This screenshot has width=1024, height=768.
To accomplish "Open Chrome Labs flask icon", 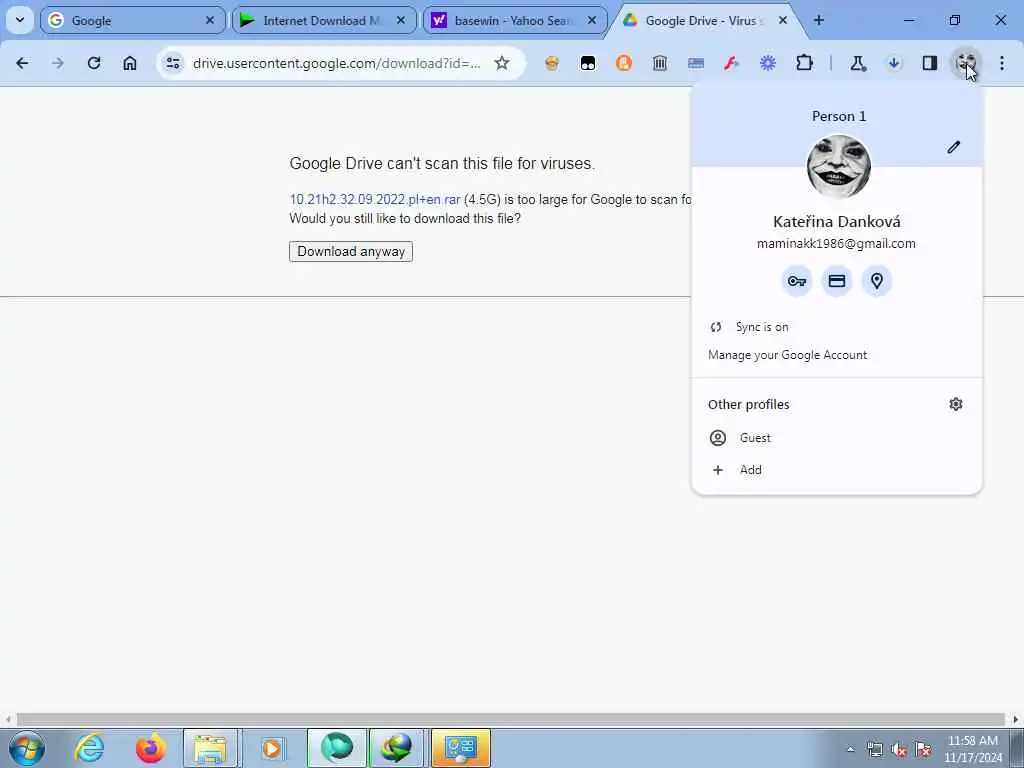I will (857, 63).
